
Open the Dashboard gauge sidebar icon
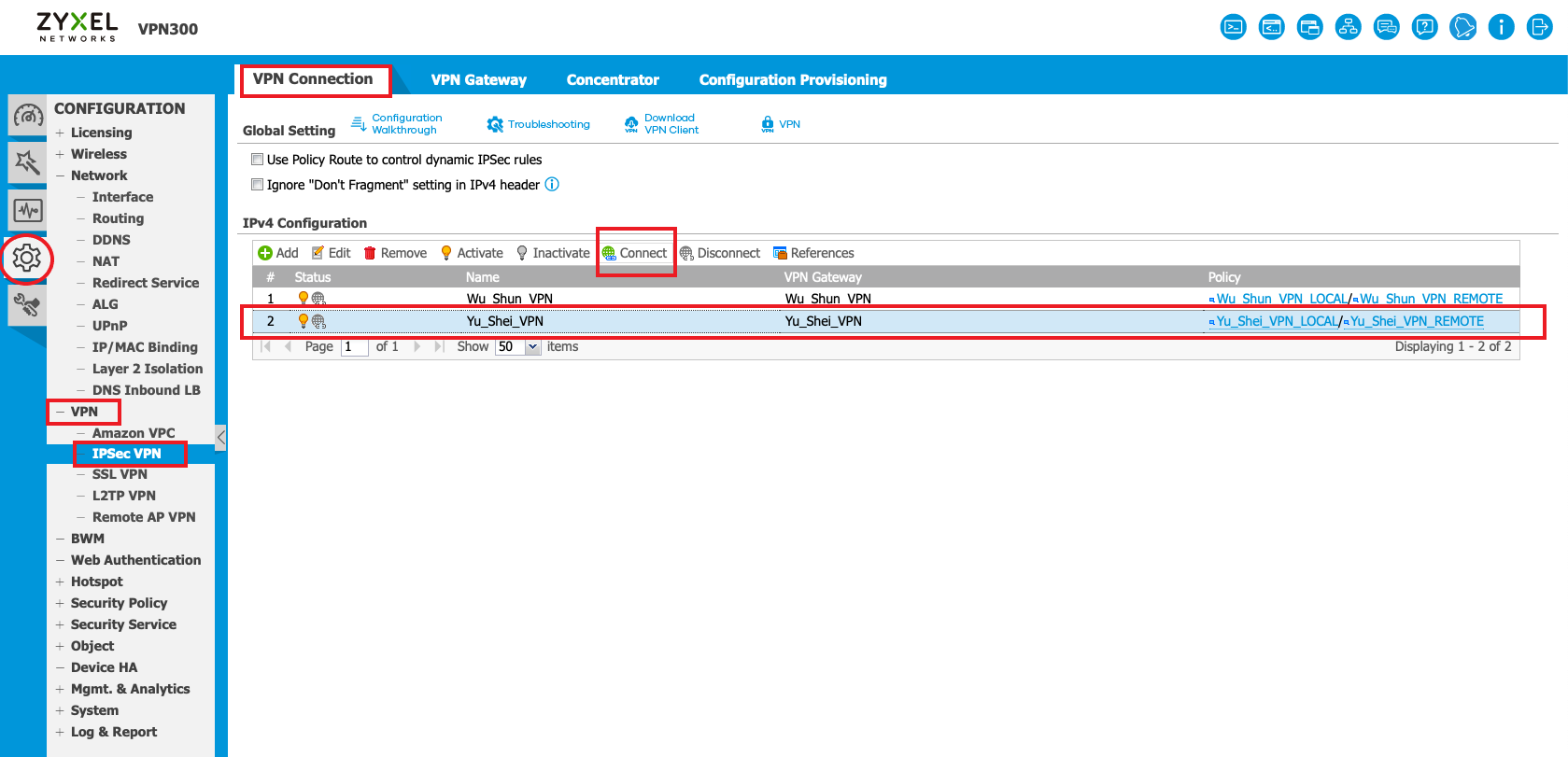[27, 117]
